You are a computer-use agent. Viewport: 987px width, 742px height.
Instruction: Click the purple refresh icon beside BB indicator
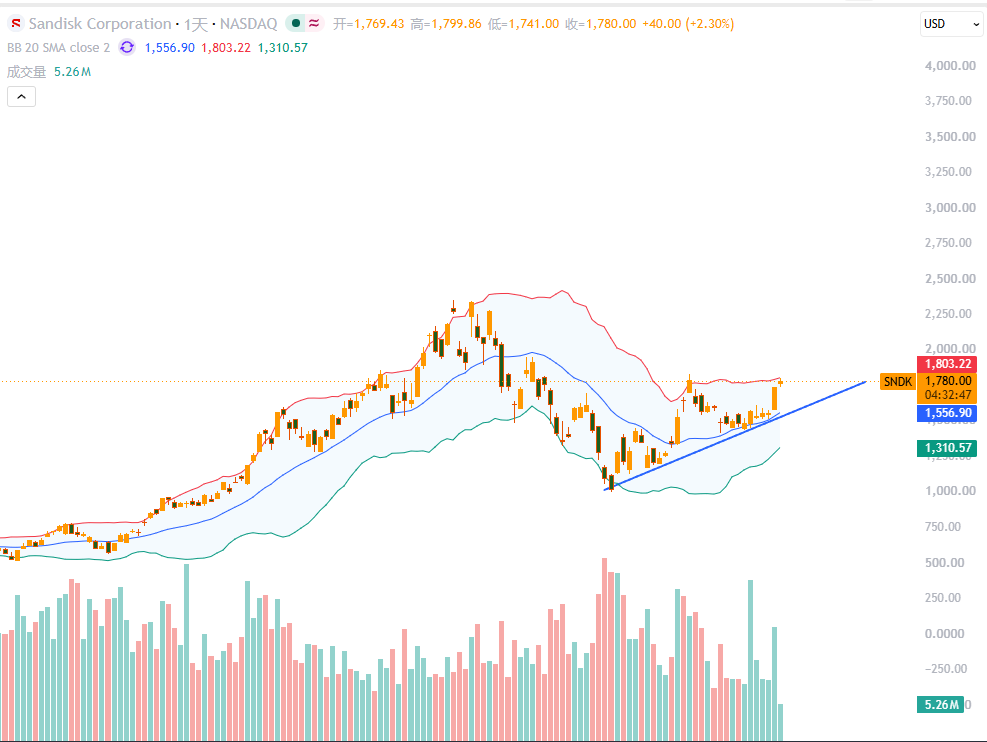(127, 47)
